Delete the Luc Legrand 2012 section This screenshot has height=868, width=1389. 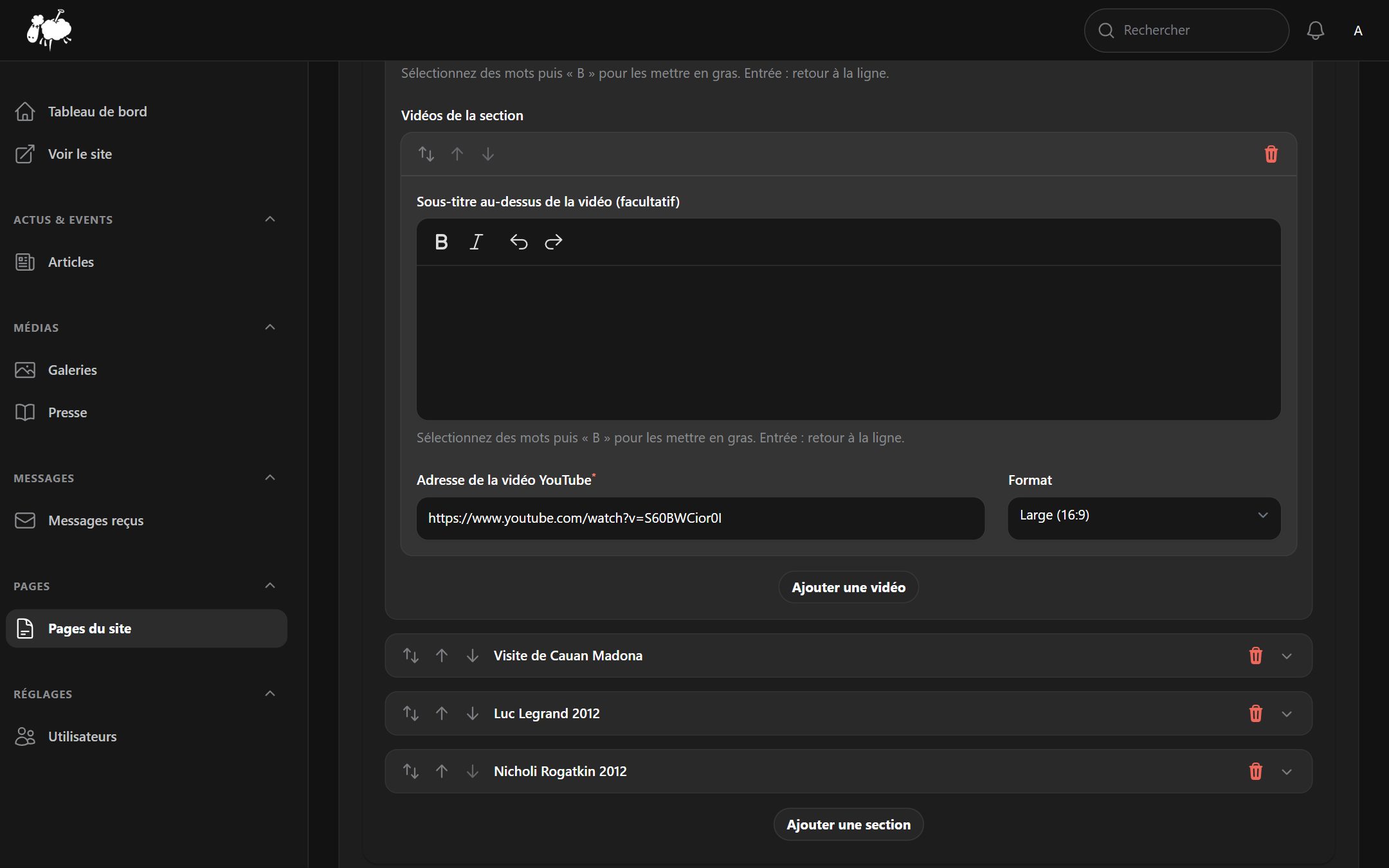(x=1255, y=714)
